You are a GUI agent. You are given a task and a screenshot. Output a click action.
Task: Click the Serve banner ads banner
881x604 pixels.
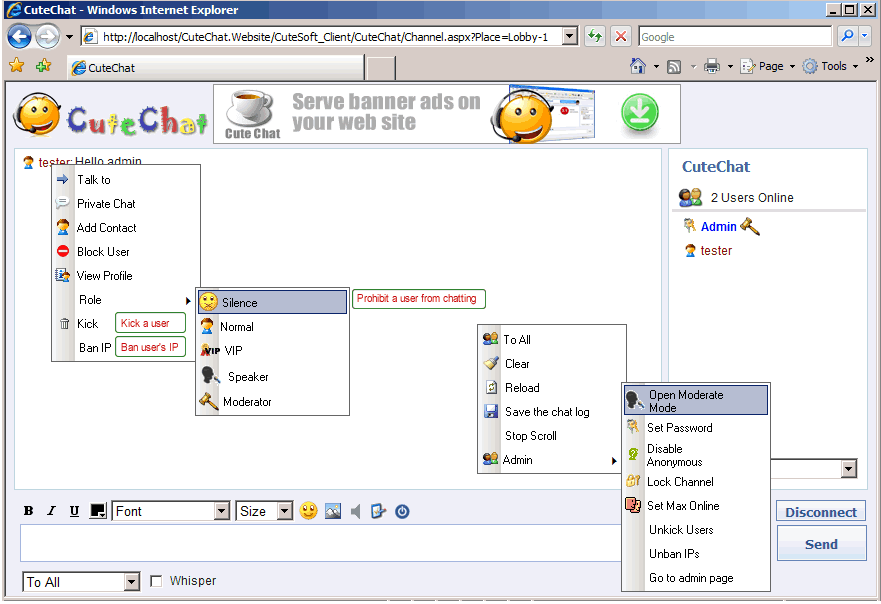click(x=447, y=114)
